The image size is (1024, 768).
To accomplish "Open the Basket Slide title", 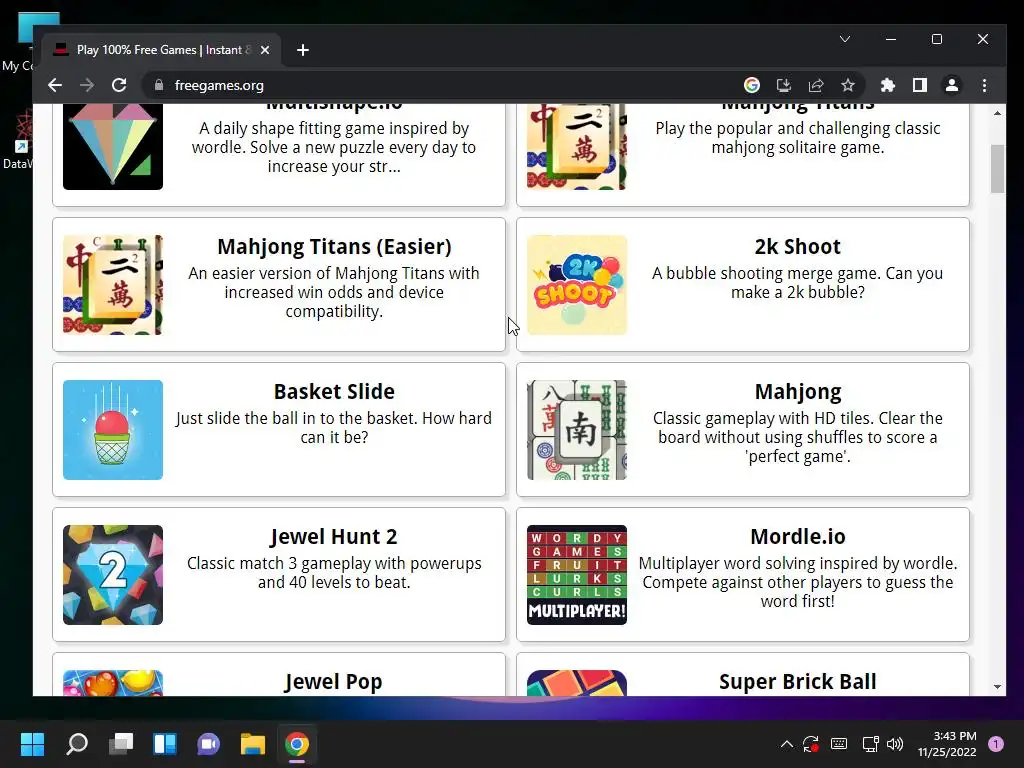I will coord(334,392).
